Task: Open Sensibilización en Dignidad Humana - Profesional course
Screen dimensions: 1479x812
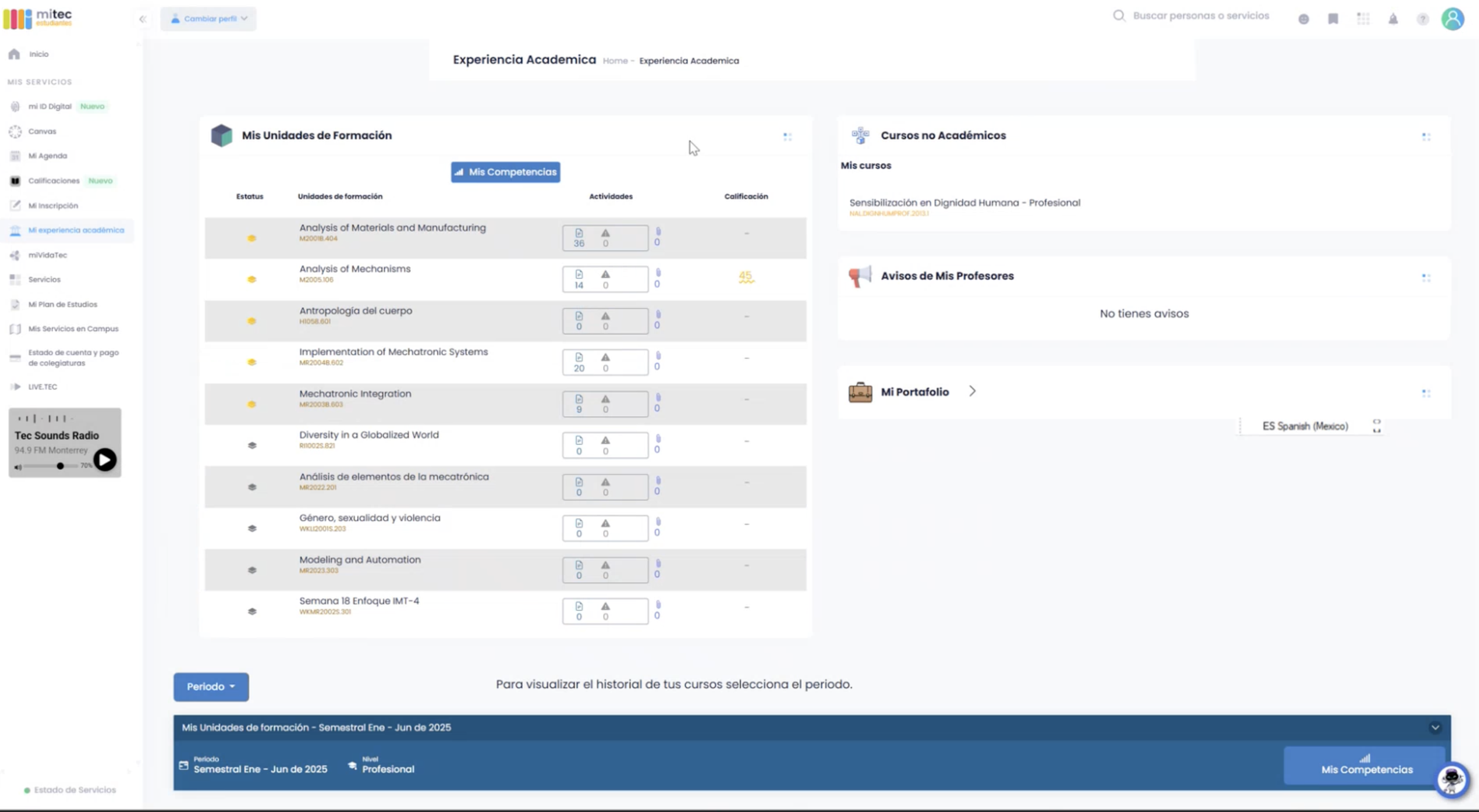Action: point(964,202)
